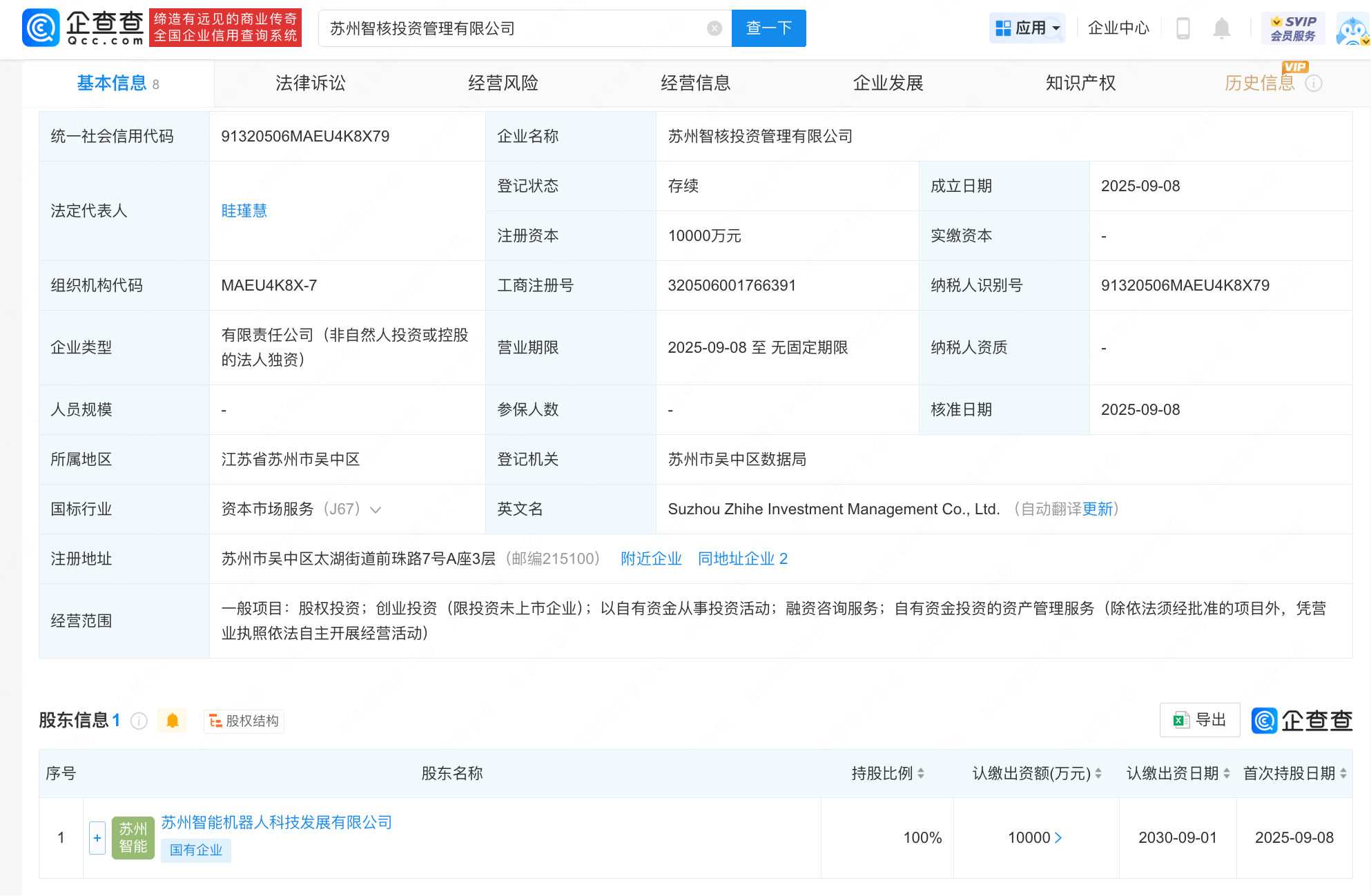Viewport: 1371px width, 896px height.
Task: Select 登记机关 苏州市吴中区数据局
Action: point(737,460)
